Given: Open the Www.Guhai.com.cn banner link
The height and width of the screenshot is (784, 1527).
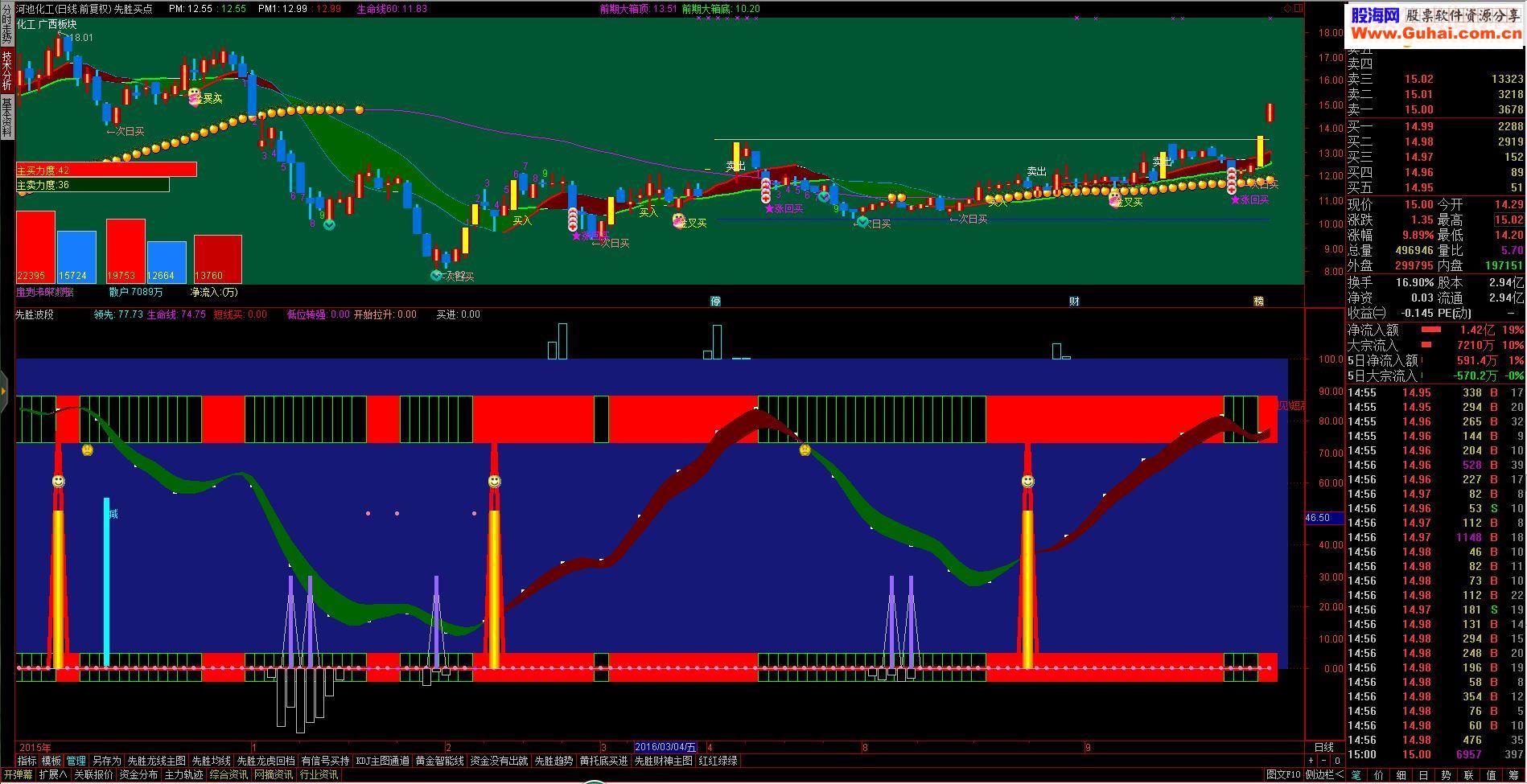Looking at the screenshot, I should [x=1436, y=33].
